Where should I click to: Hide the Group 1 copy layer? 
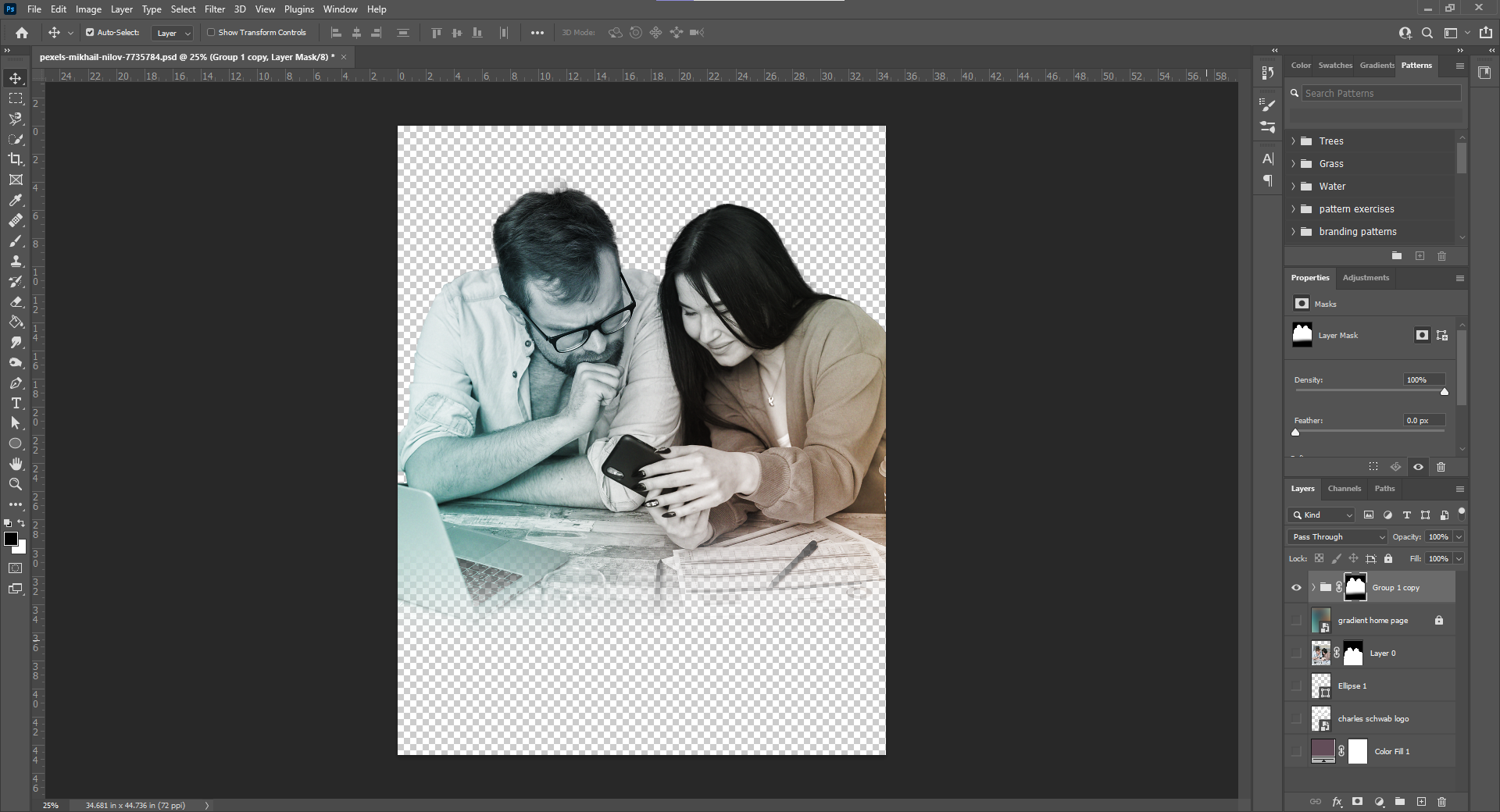pyautogui.click(x=1297, y=588)
